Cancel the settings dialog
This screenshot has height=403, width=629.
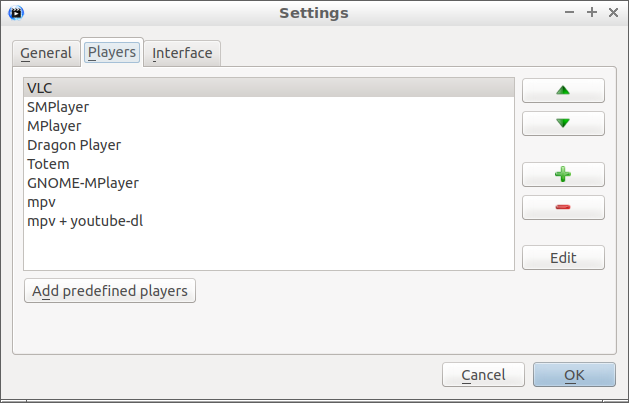point(483,375)
